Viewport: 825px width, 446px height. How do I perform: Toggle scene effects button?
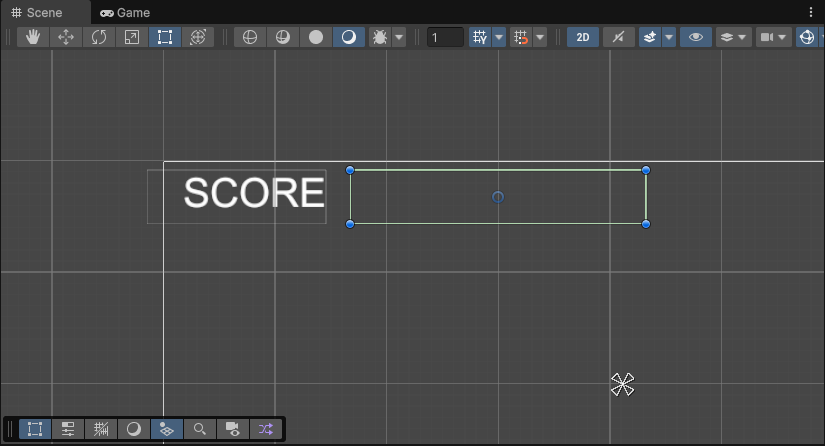pyautogui.click(x=650, y=37)
